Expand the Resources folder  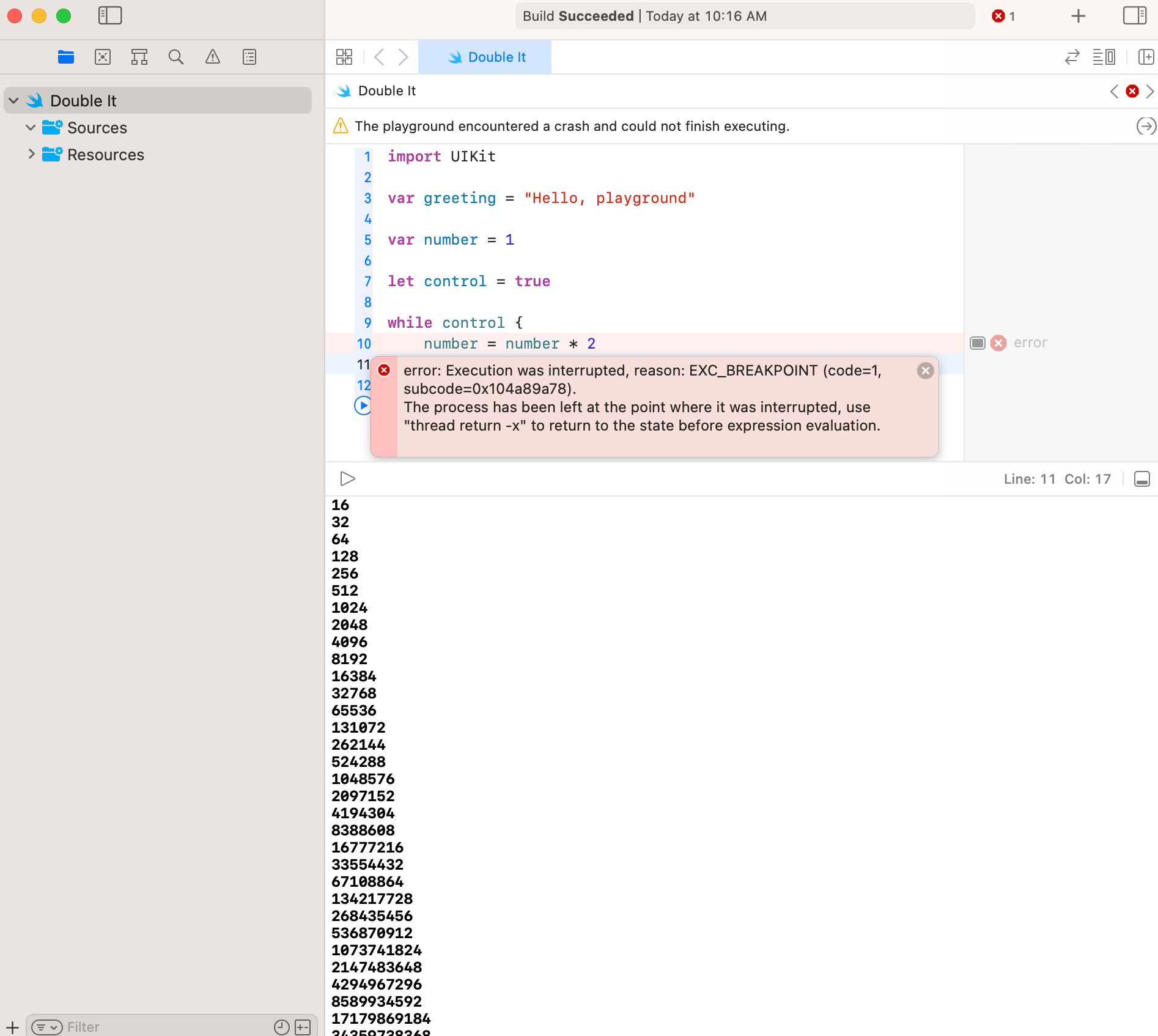click(31, 154)
